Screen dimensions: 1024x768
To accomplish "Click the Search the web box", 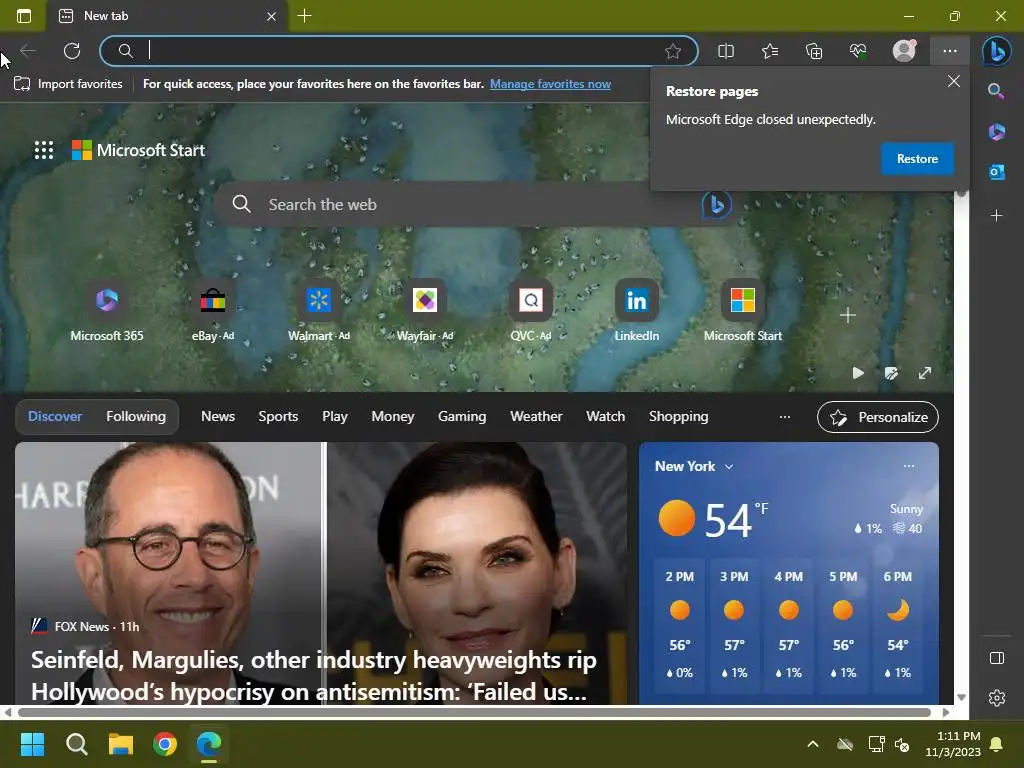I will click(477, 204).
